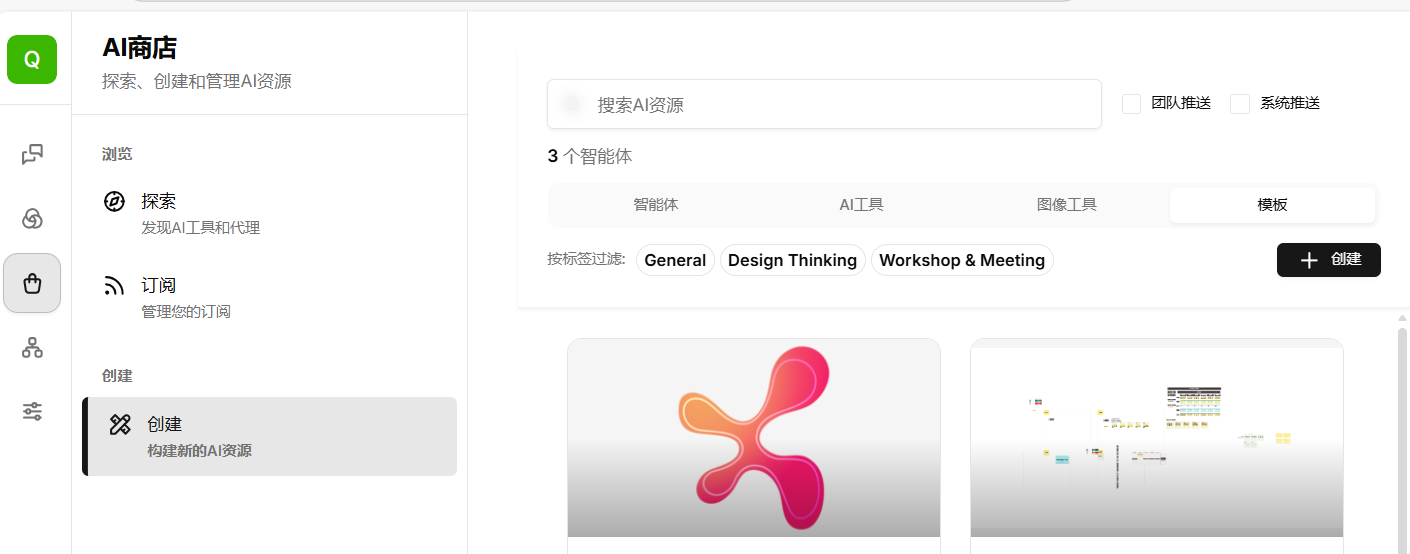
Task: Open the AI store shopping bag icon
Action: (32, 283)
